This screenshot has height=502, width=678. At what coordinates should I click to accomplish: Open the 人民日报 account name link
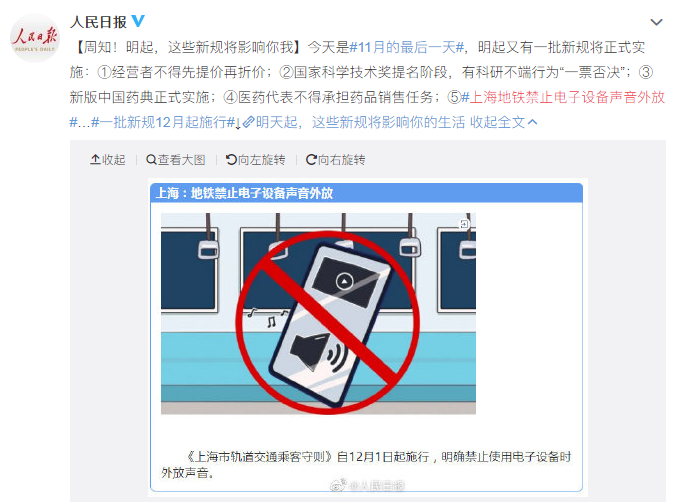click(98, 22)
